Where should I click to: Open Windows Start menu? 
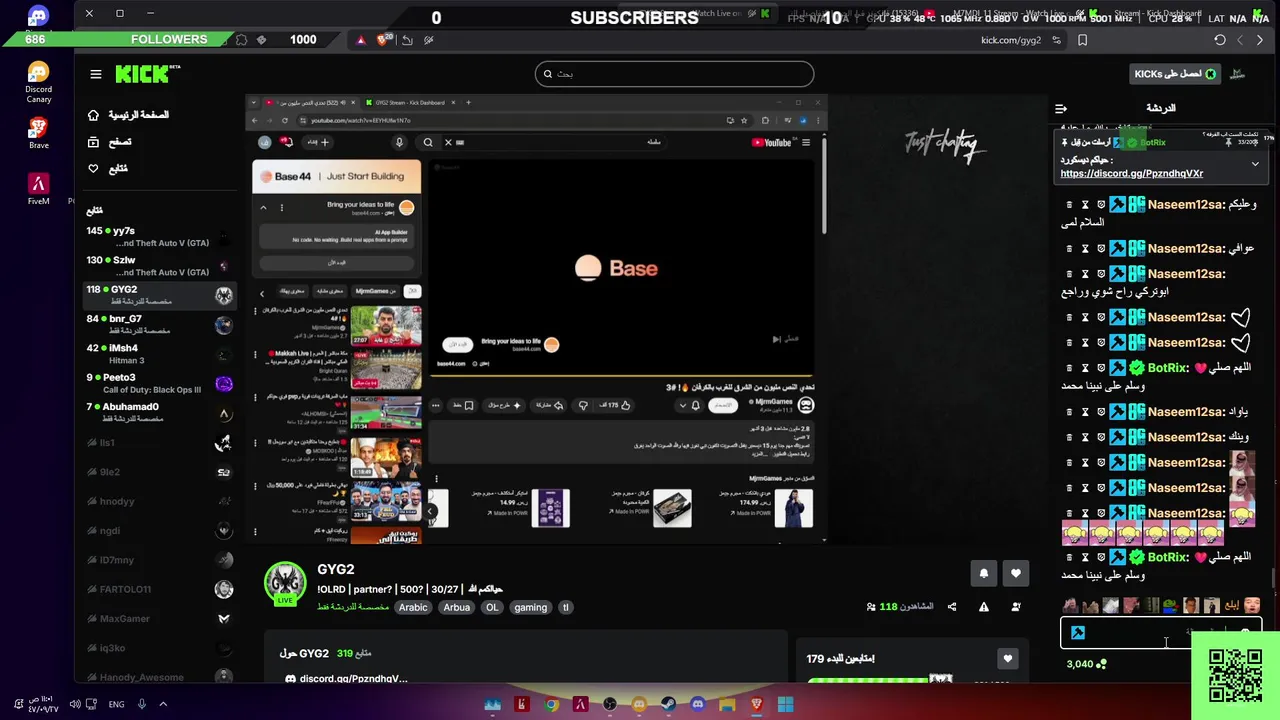786,705
